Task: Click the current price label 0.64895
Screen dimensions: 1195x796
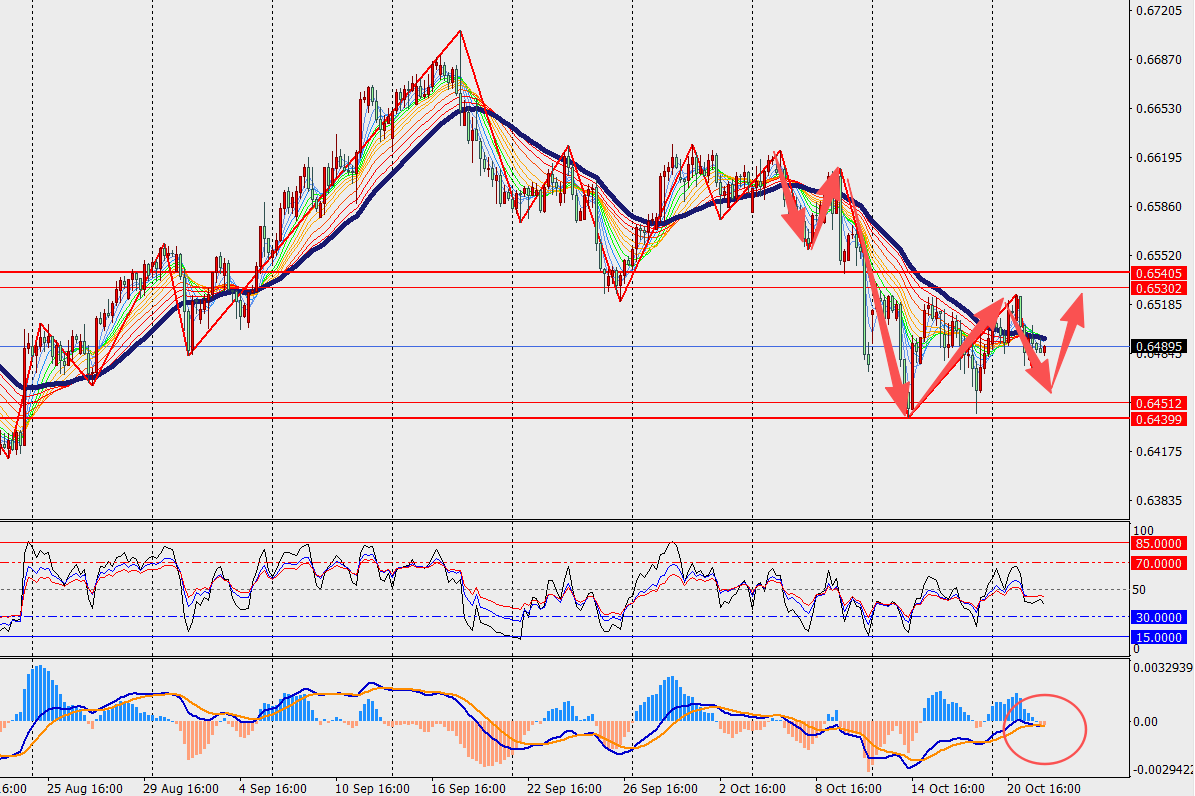Action: point(1159,347)
